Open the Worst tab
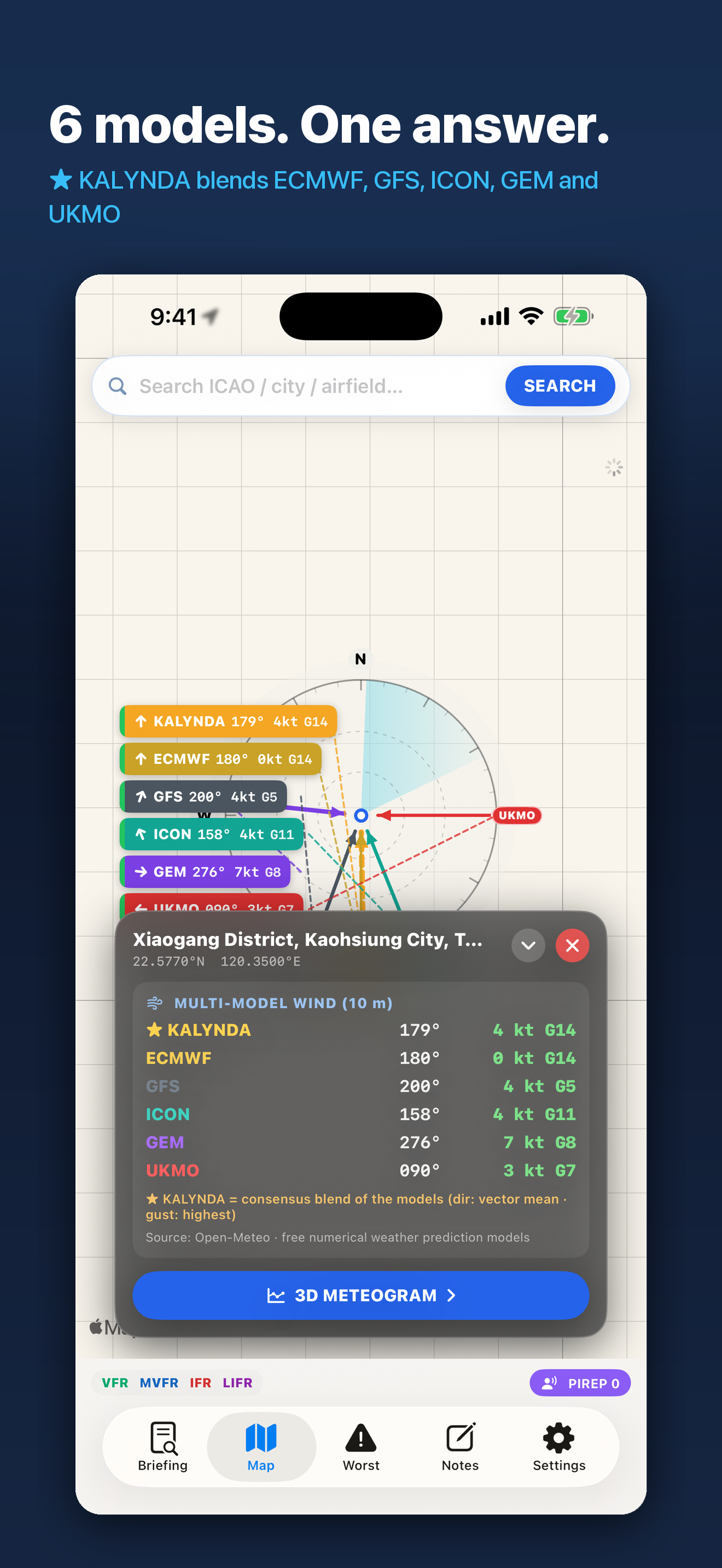 pyautogui.click(x=361, y=1447)
